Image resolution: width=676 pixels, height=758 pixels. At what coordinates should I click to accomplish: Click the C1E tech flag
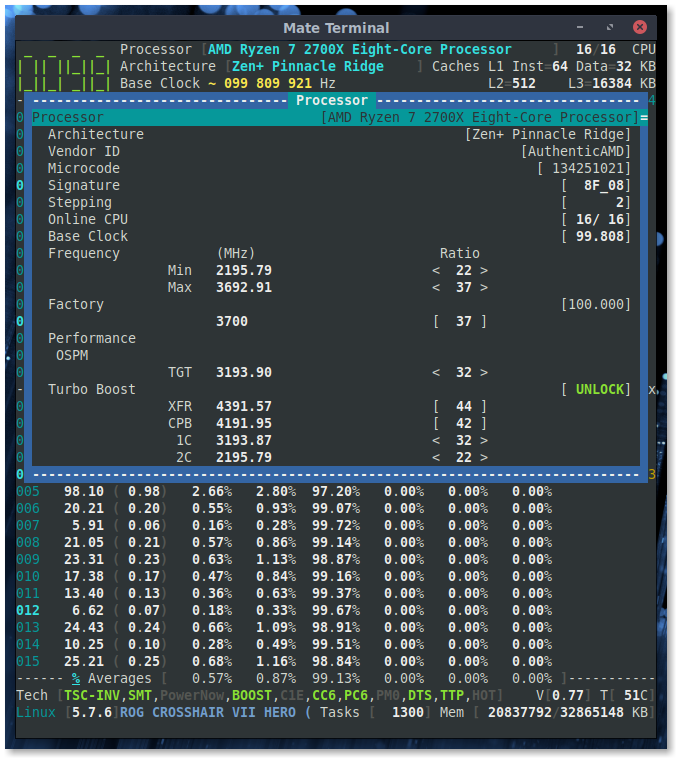click(x=292, y=696)
